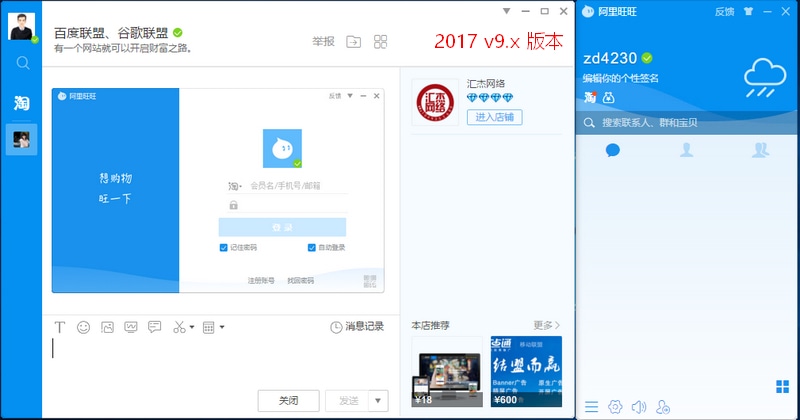This screenshot has width=800, height=420.
Task: Expand the send options dropdown arrow
Action: [378, 401]
